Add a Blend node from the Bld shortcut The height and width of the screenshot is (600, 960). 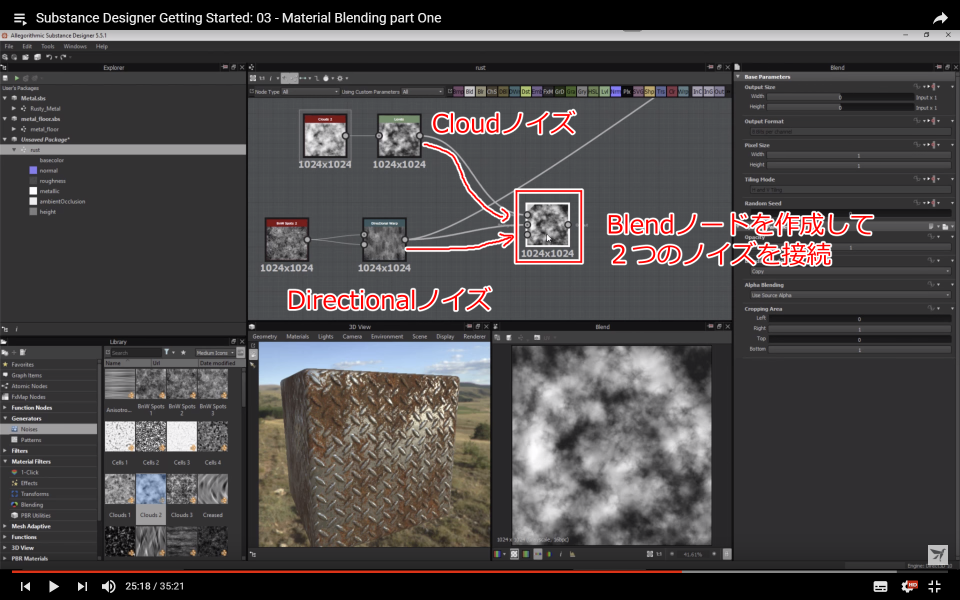click(x=470, y=92)
